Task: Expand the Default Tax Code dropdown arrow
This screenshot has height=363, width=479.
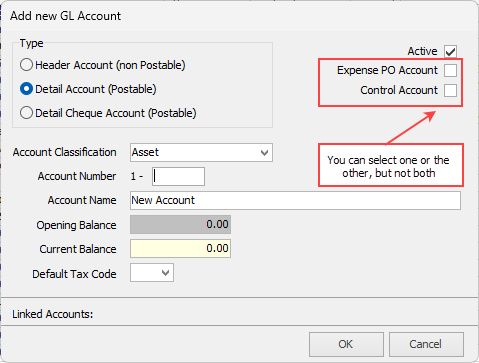Action: [165, 273]
